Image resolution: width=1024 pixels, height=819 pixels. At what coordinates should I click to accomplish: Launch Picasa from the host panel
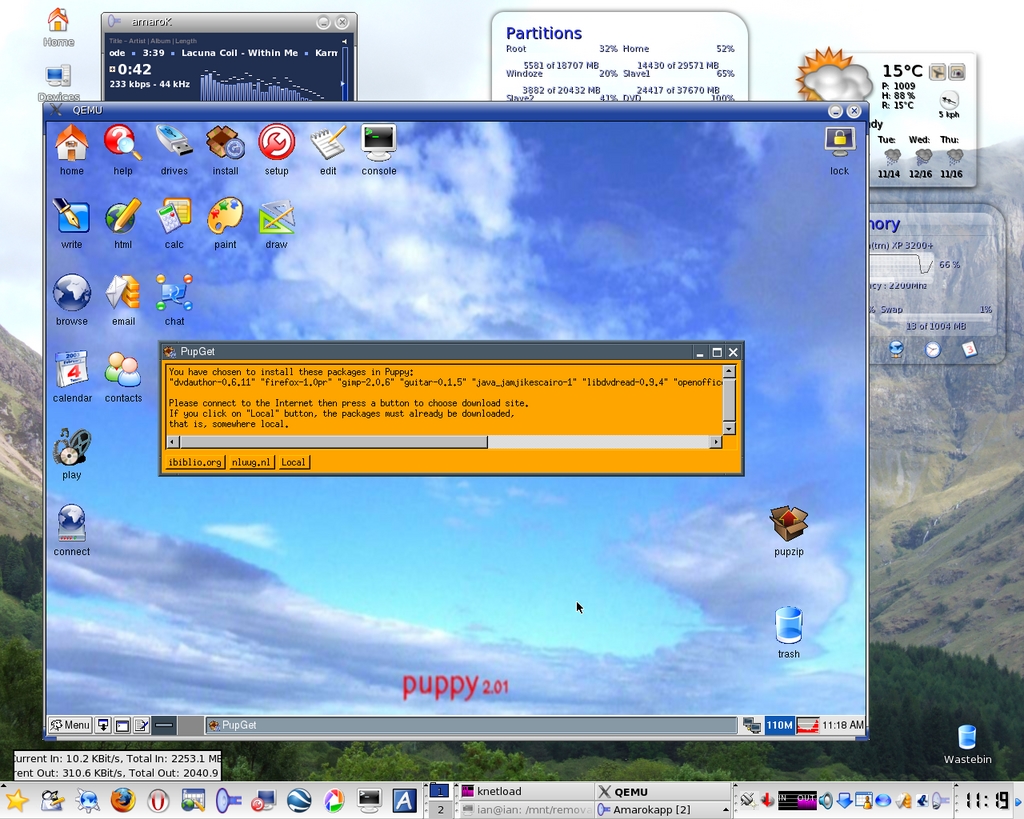point(334,800)
